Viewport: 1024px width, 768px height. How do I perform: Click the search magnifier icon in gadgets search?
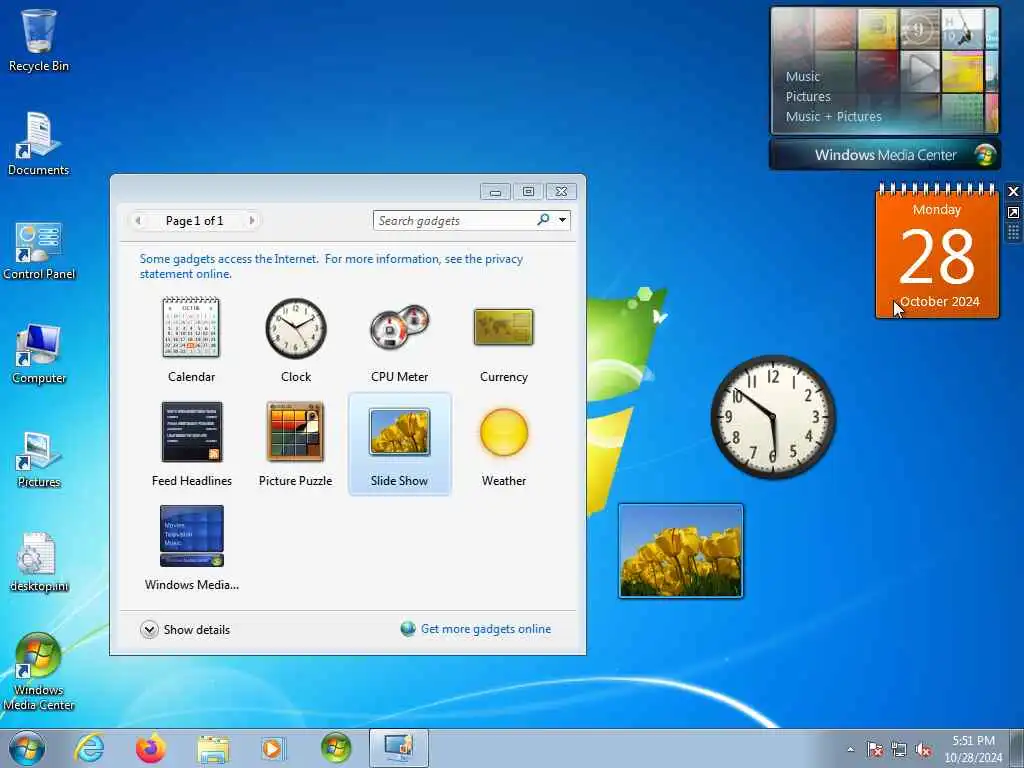click(543, 220)
